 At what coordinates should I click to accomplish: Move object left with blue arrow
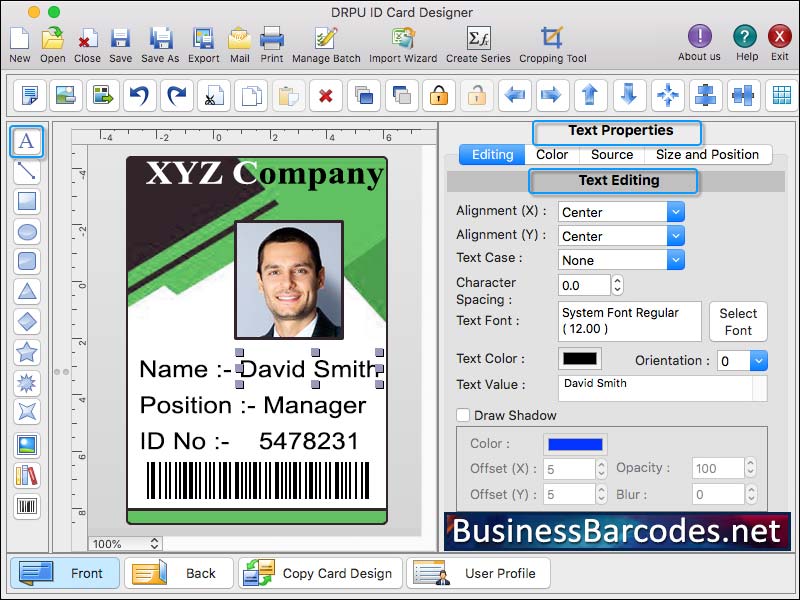point(514,95)
